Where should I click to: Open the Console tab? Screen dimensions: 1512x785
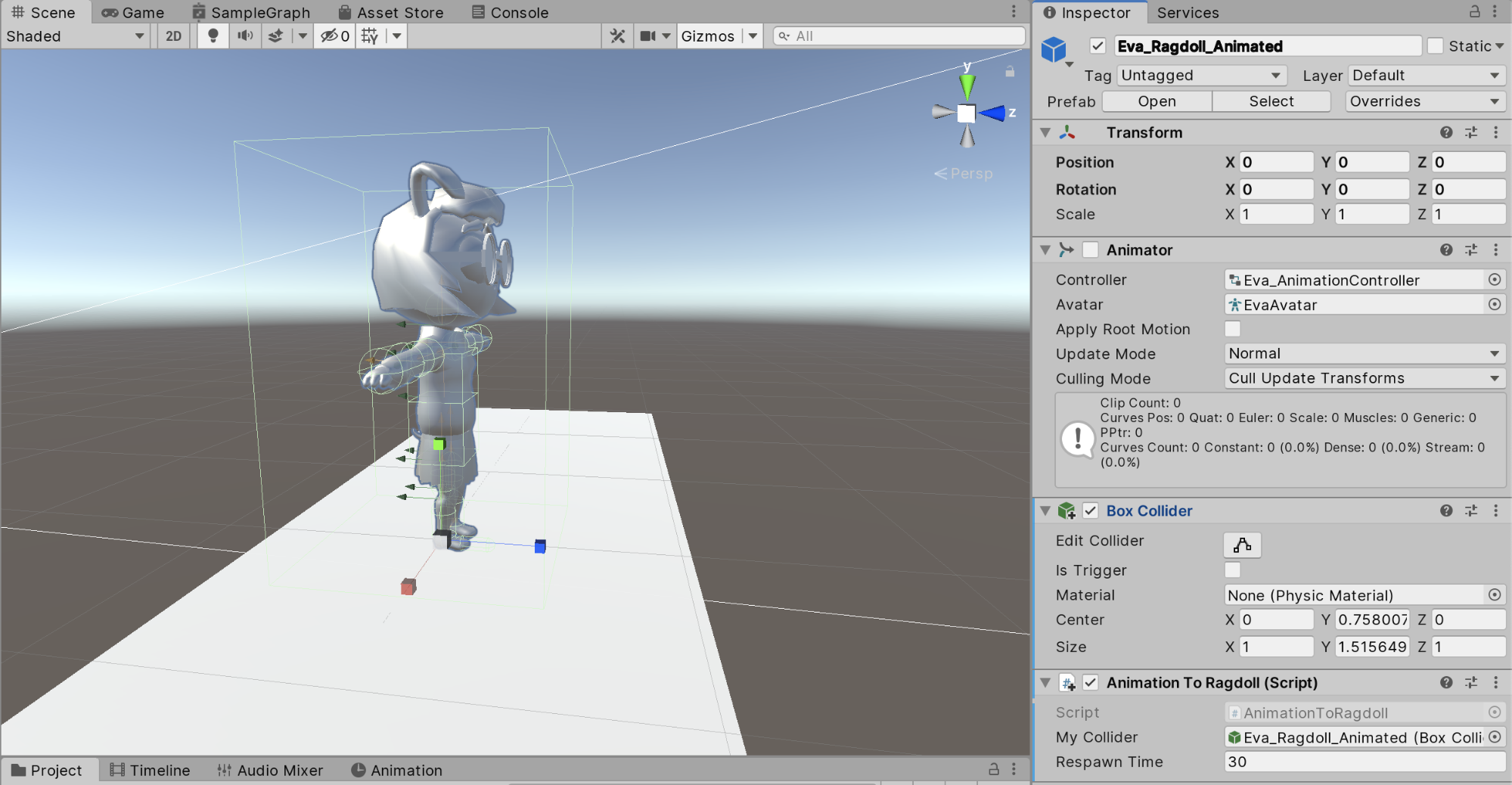click(x=510, y=12)
